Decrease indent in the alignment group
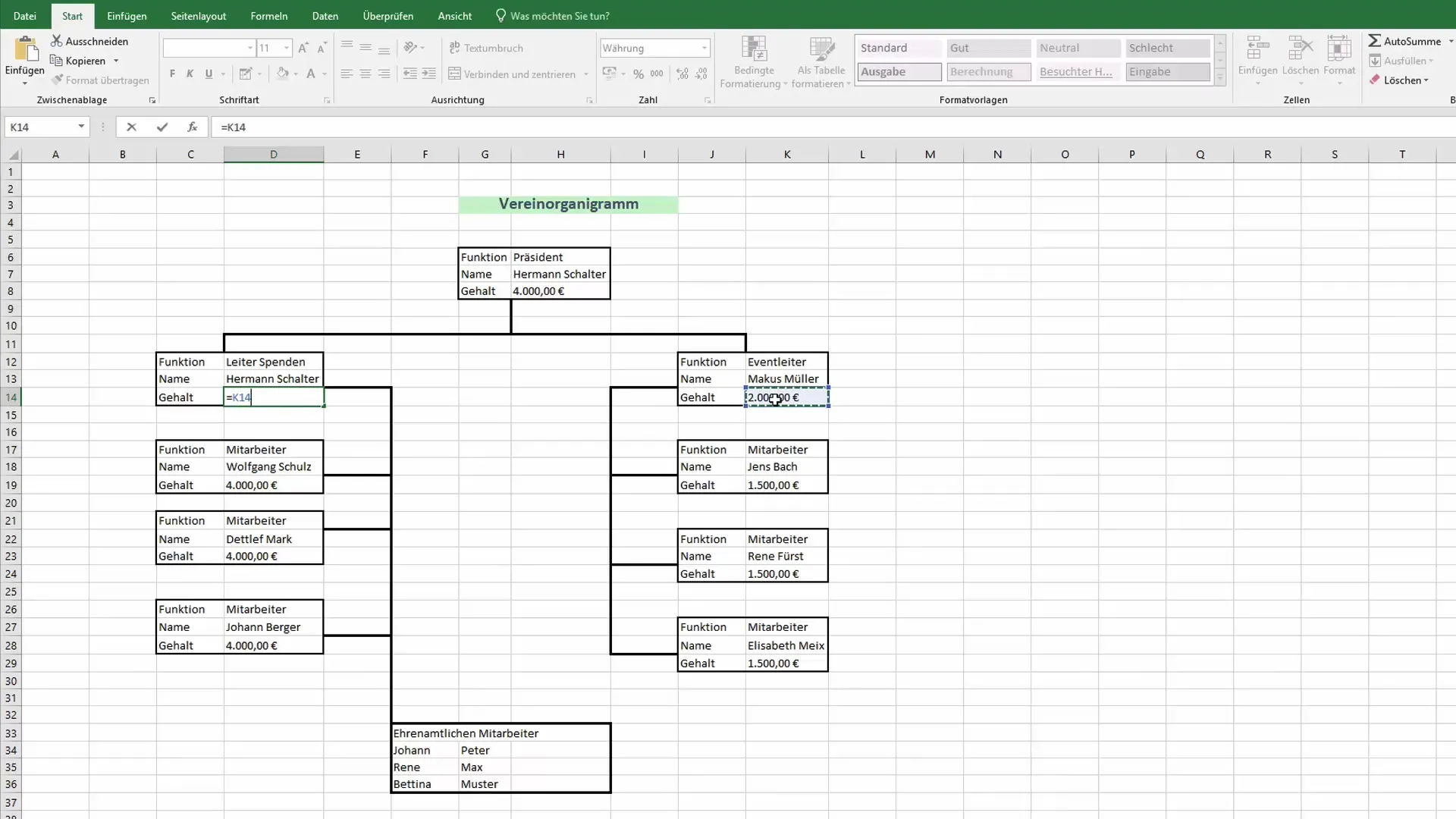 click(409, 74)
